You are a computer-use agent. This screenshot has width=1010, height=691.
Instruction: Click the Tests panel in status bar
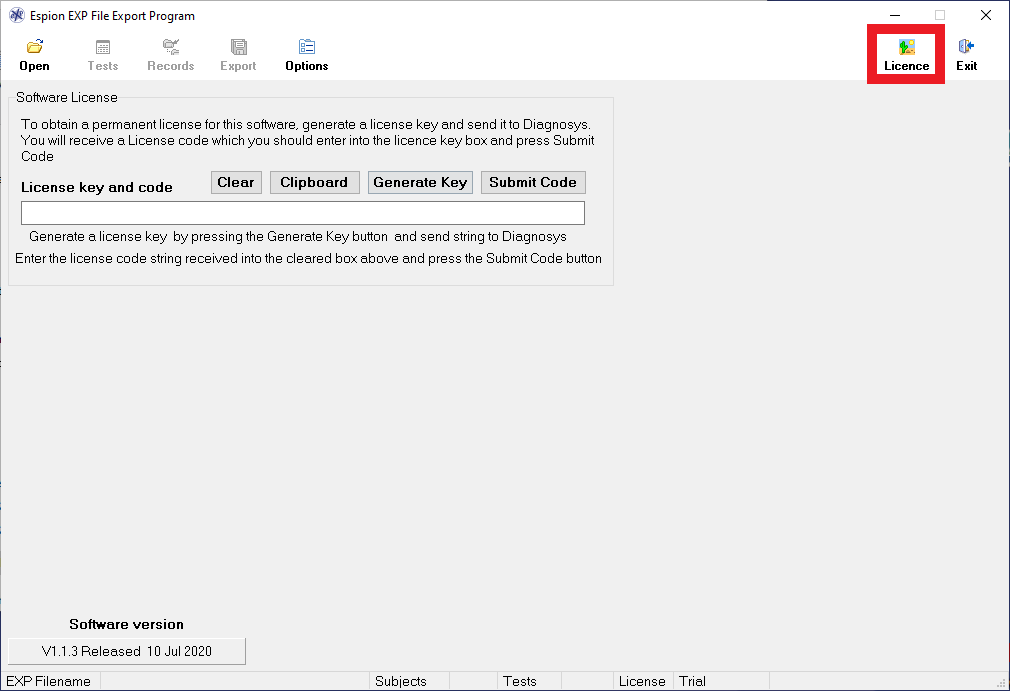tap(520, 681)
